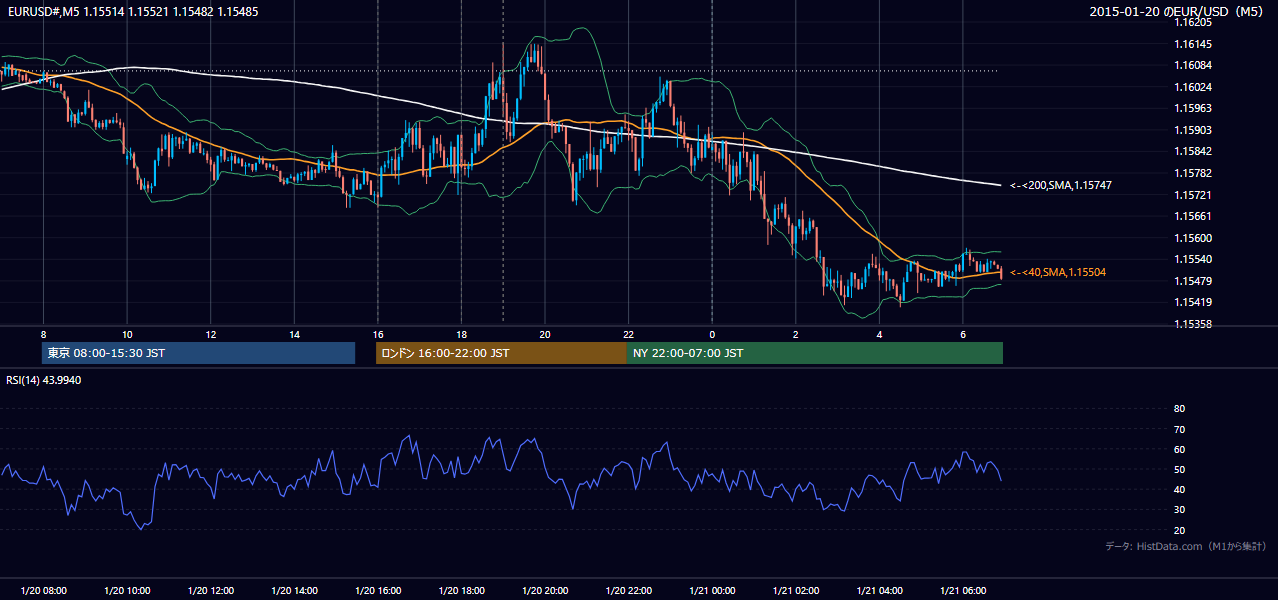Click RSI scale value 60
The height and width of the screenshot is (600, 1278).
coord(1179,449)
